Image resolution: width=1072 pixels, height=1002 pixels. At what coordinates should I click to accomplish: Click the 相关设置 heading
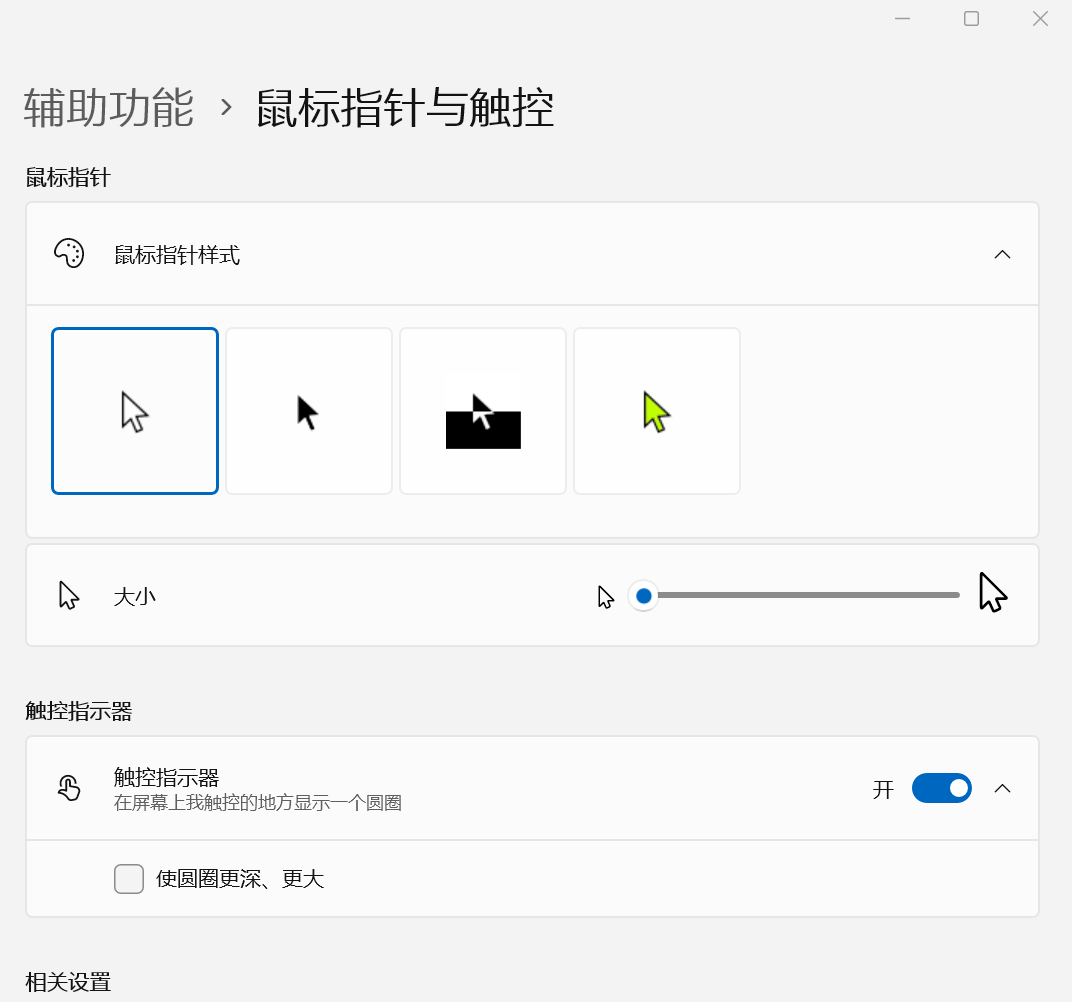(68, 982)
